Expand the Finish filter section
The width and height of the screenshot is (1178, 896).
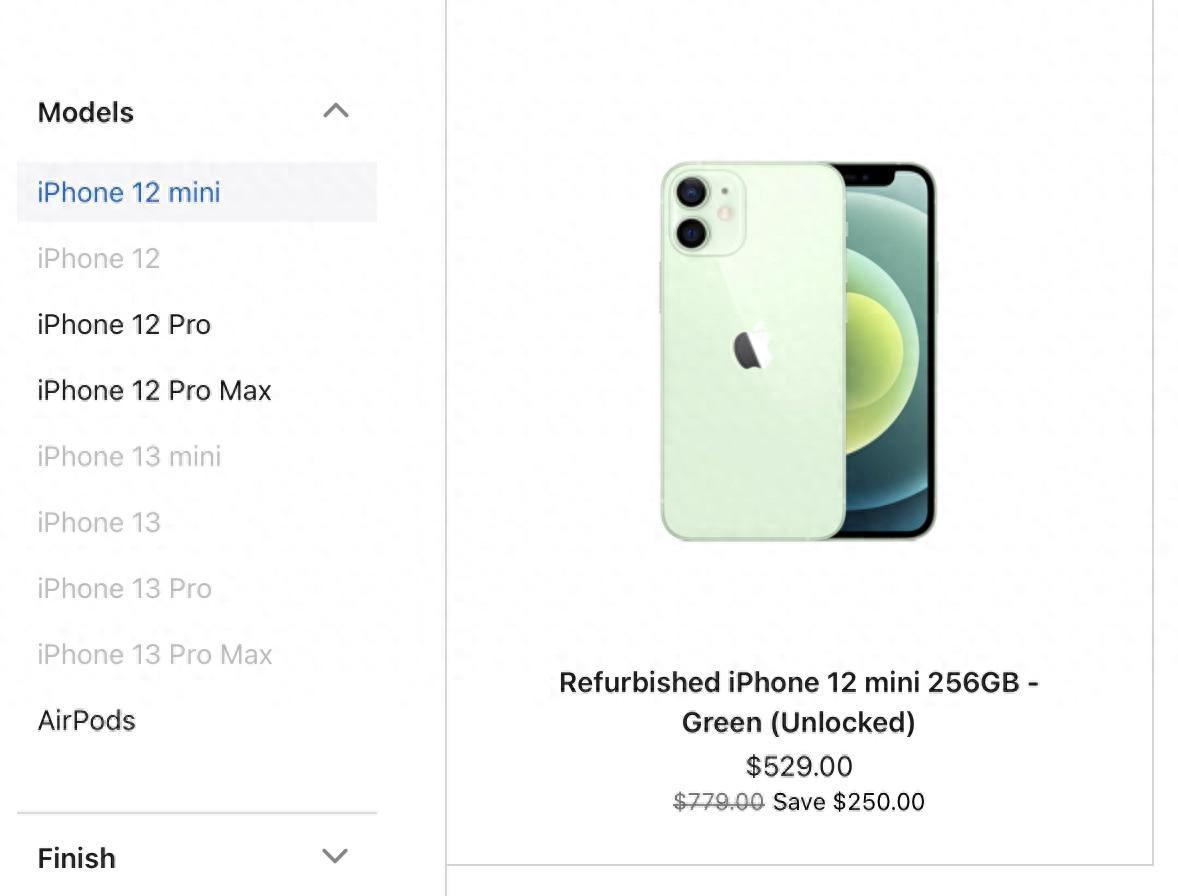coord(335,857)
